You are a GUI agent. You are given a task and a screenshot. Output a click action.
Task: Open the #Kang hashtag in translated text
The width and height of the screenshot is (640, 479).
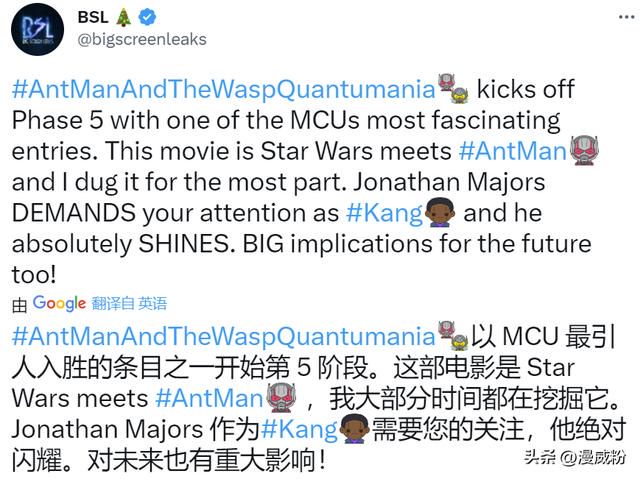point(299,429)
